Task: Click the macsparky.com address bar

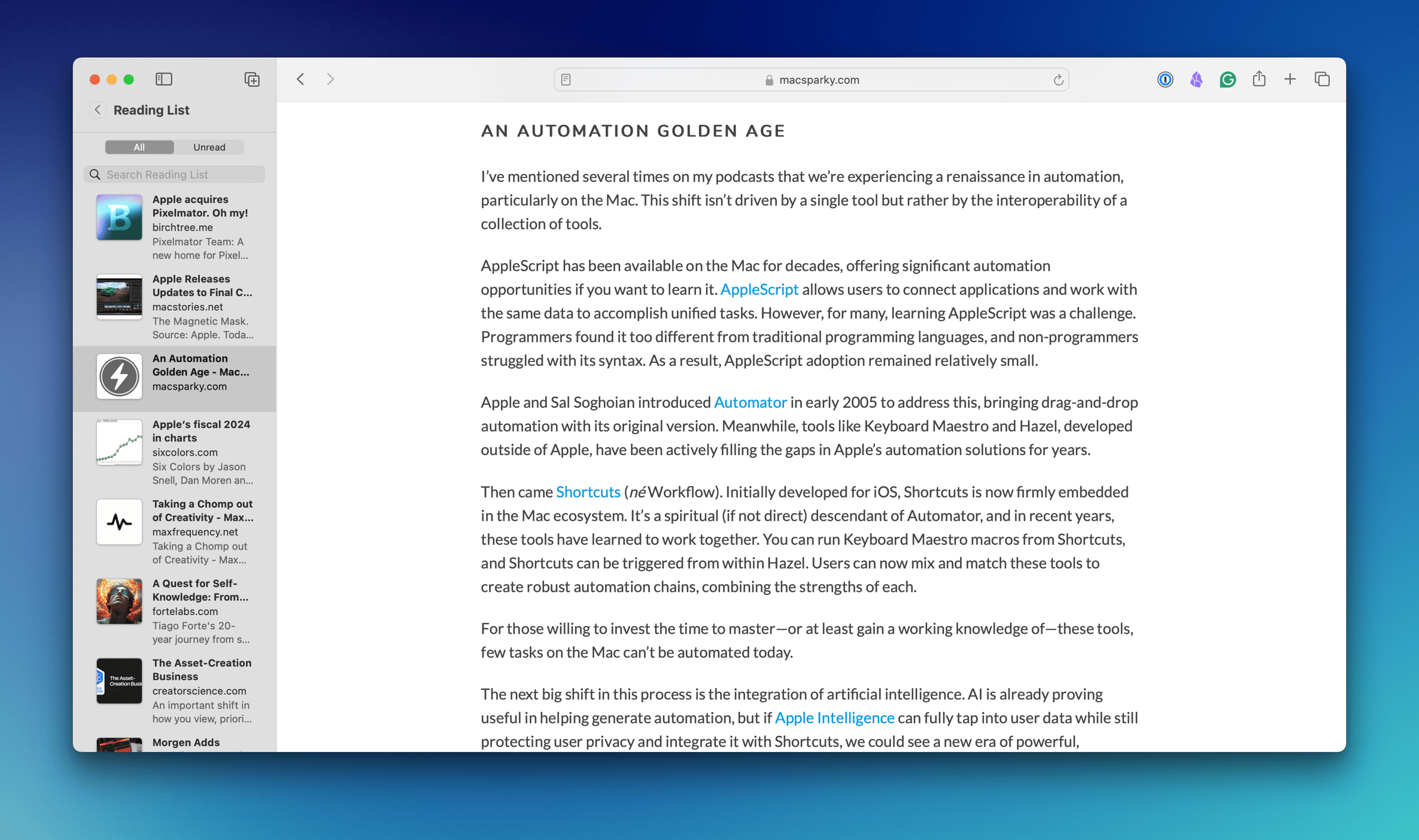Action: point(811,80)
